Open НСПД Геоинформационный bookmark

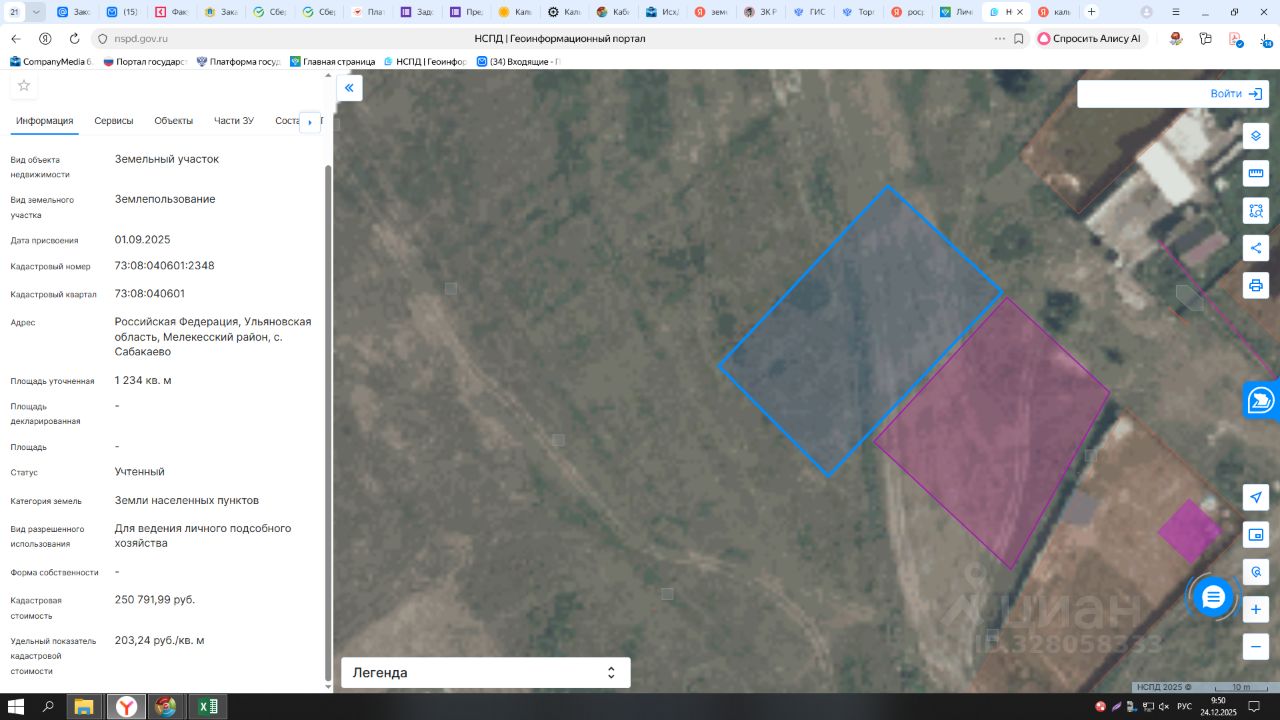click(x=425, y=61)
